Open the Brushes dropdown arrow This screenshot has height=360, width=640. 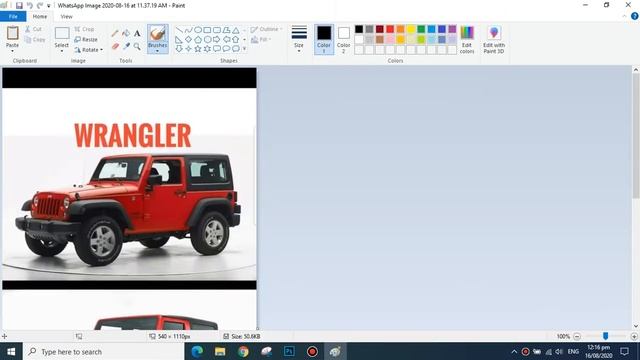point(157,51)
